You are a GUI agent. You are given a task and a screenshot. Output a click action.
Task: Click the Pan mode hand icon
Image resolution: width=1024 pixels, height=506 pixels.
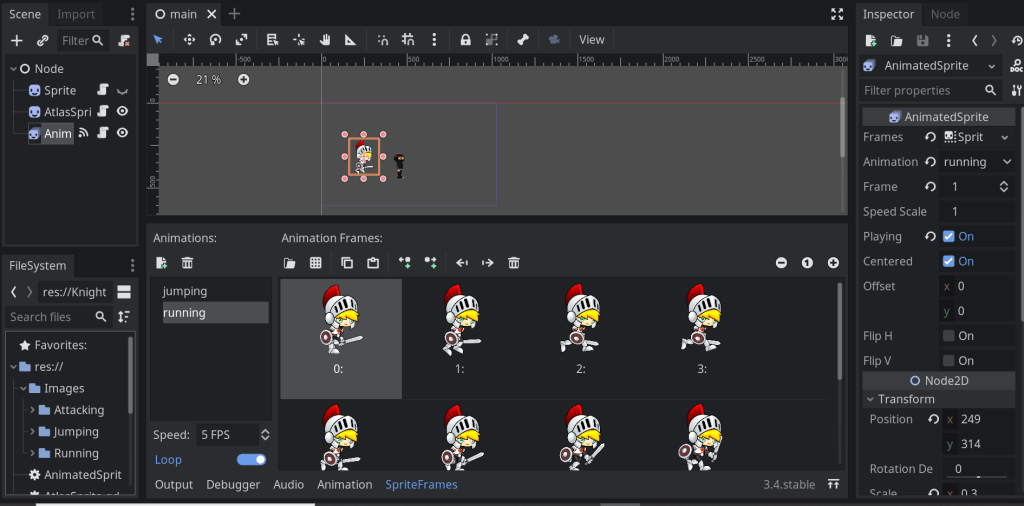325,40
